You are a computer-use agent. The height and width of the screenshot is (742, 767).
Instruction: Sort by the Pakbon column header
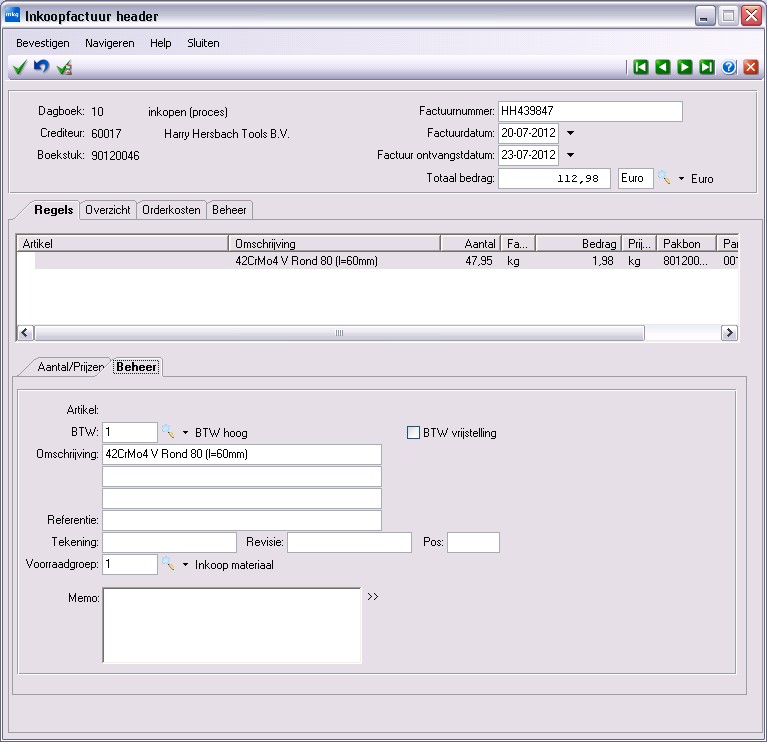pyautogui.click(x=686, y=244)
